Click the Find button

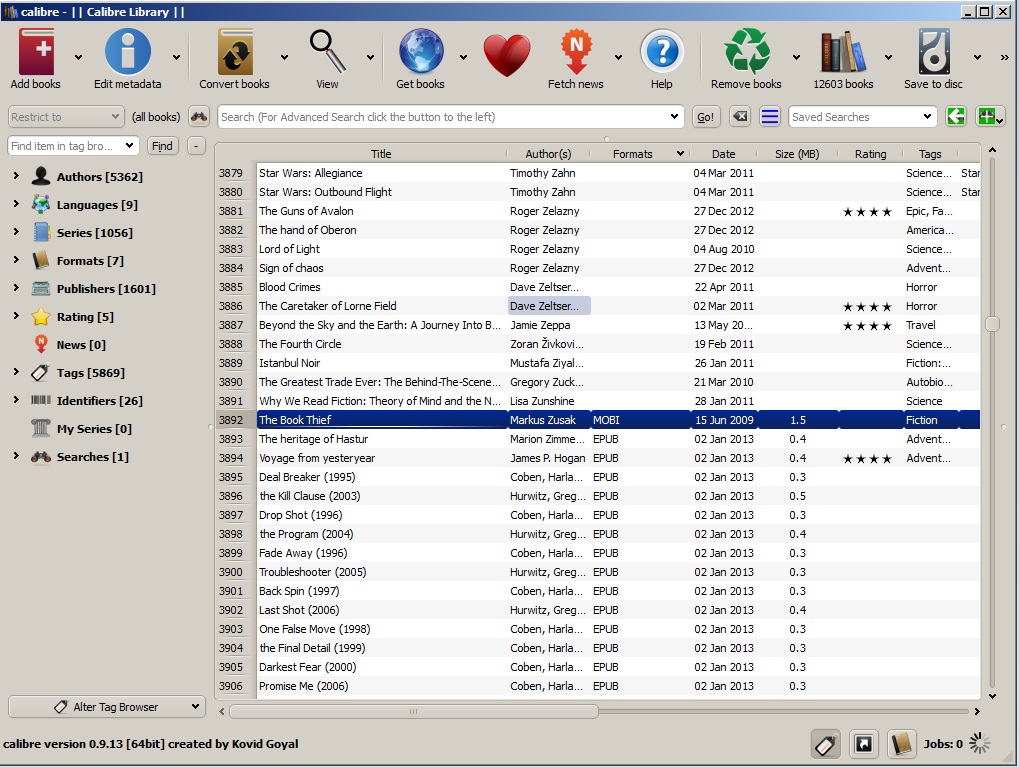(x=162, y=146)
